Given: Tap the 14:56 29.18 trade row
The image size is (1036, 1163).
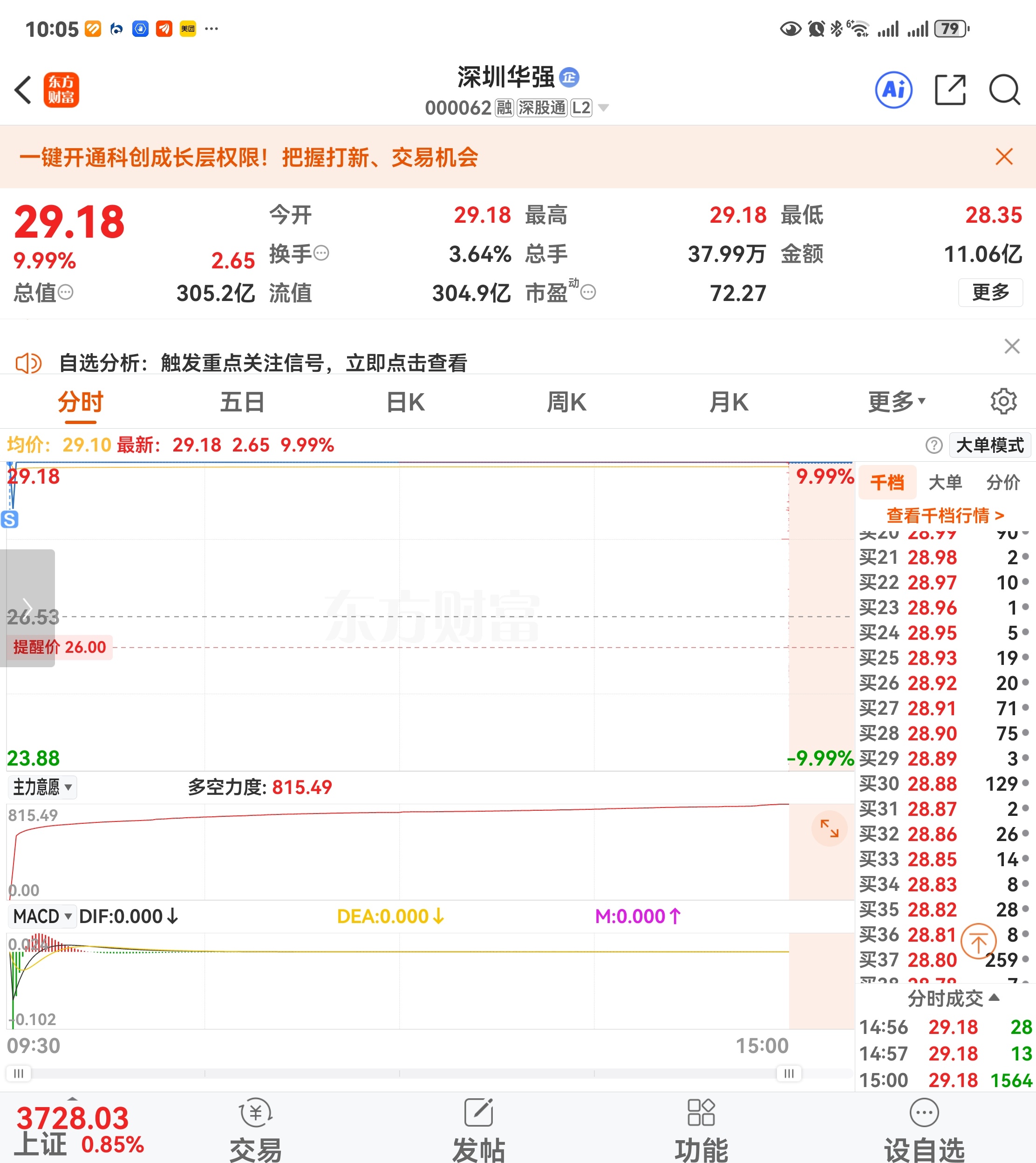Looking at the screenshot, I should tap(946, 1027).
